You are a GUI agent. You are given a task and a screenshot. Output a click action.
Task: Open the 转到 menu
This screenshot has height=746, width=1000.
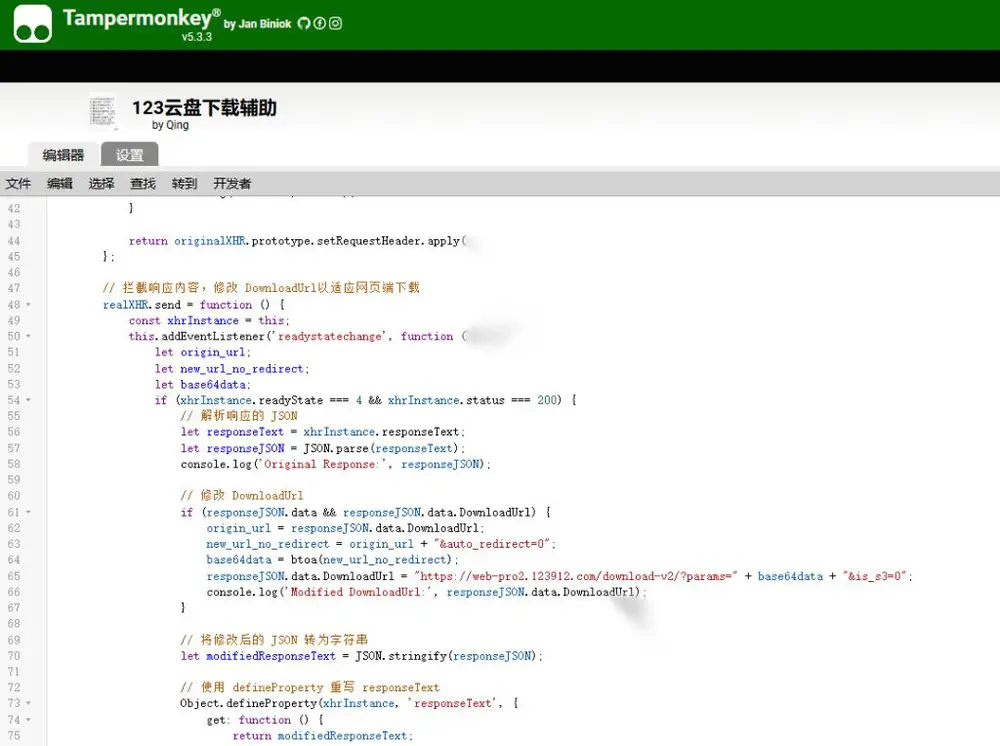(x=184, y=184)
